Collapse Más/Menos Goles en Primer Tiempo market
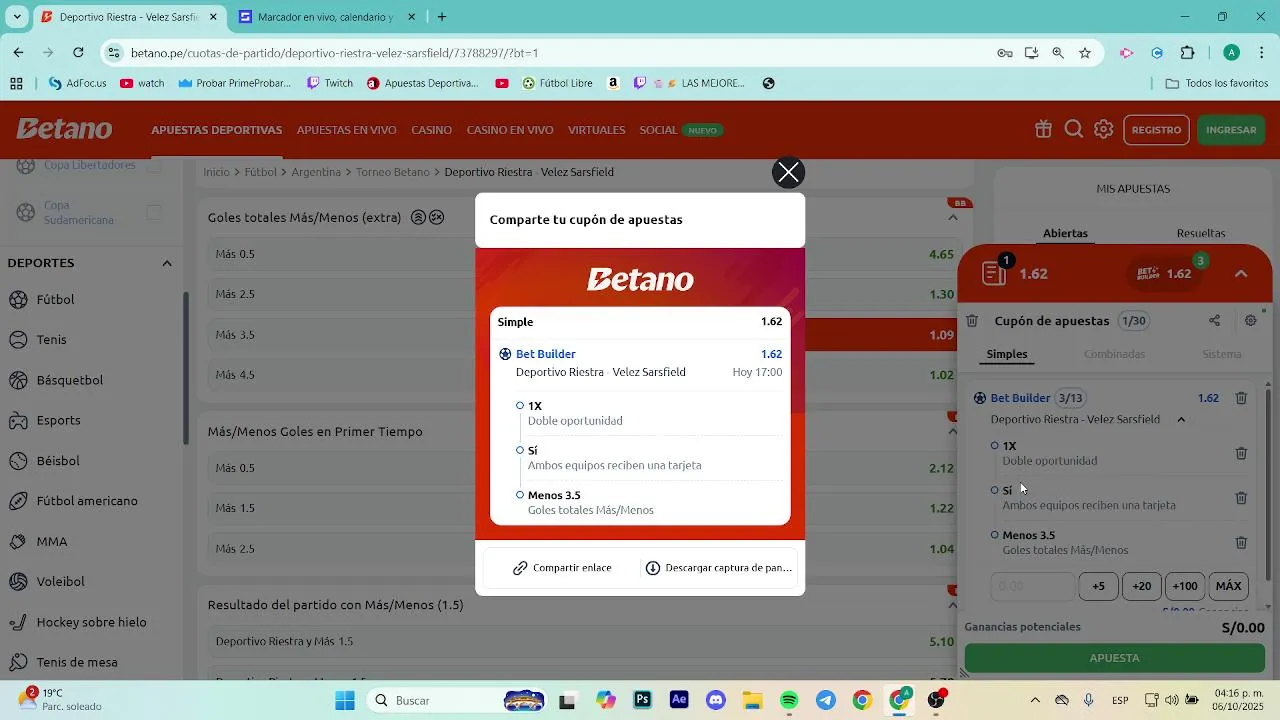Viewport: 1280px width, 720px height. coord(953,432)
